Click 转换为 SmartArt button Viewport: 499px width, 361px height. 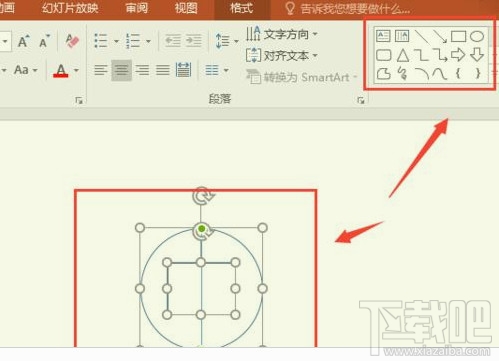[x=302, y=77]
